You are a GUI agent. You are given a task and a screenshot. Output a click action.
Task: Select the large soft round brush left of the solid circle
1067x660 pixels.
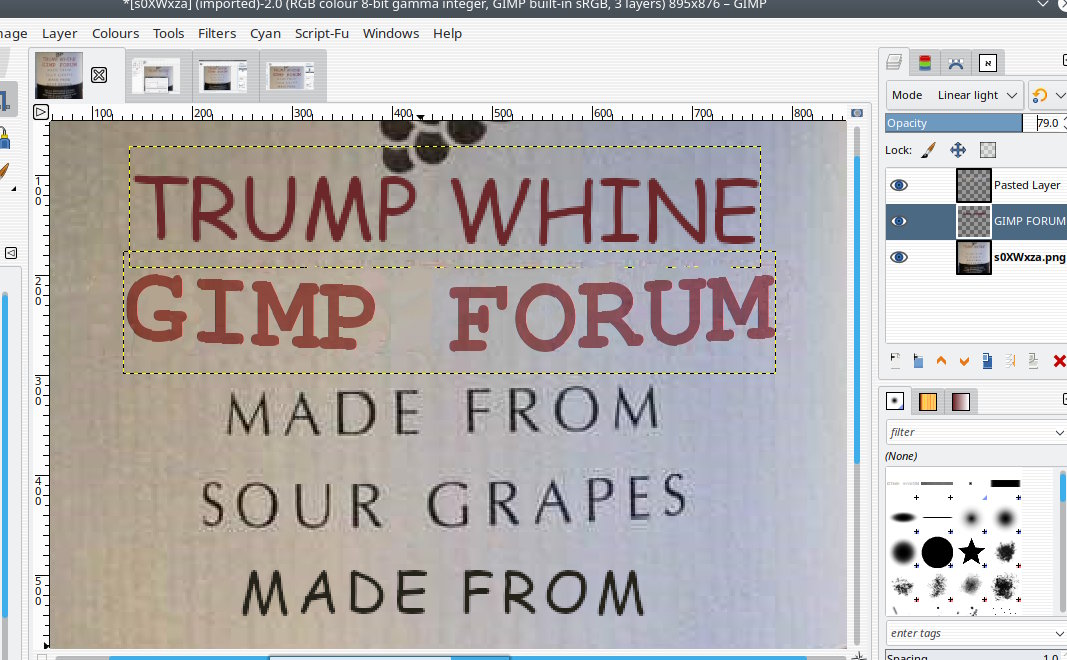(x=904, y=552)
